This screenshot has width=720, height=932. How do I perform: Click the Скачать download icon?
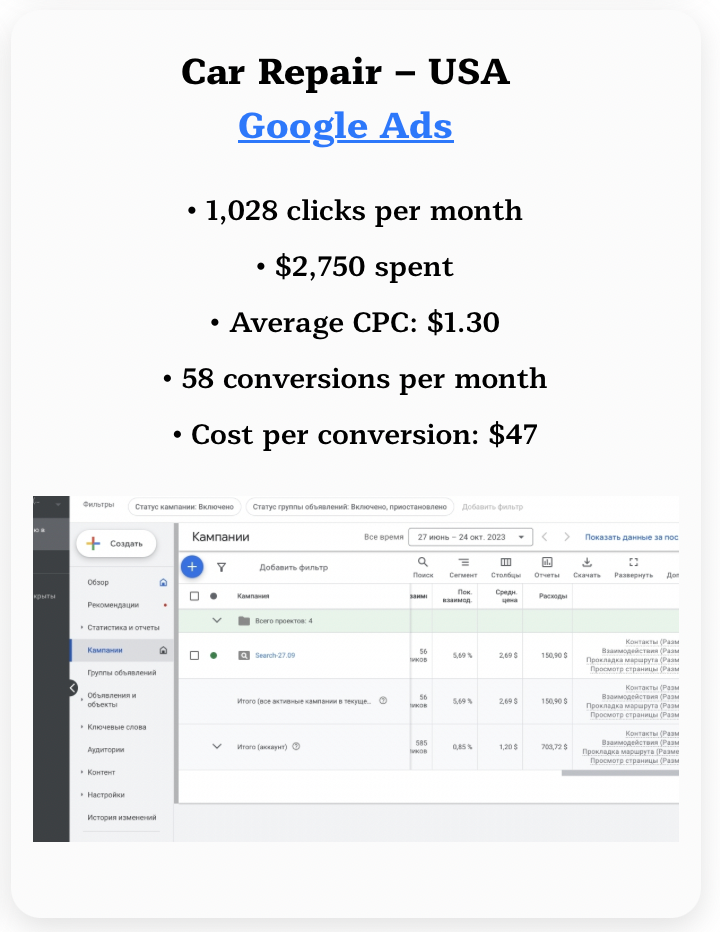click(587, 567)
